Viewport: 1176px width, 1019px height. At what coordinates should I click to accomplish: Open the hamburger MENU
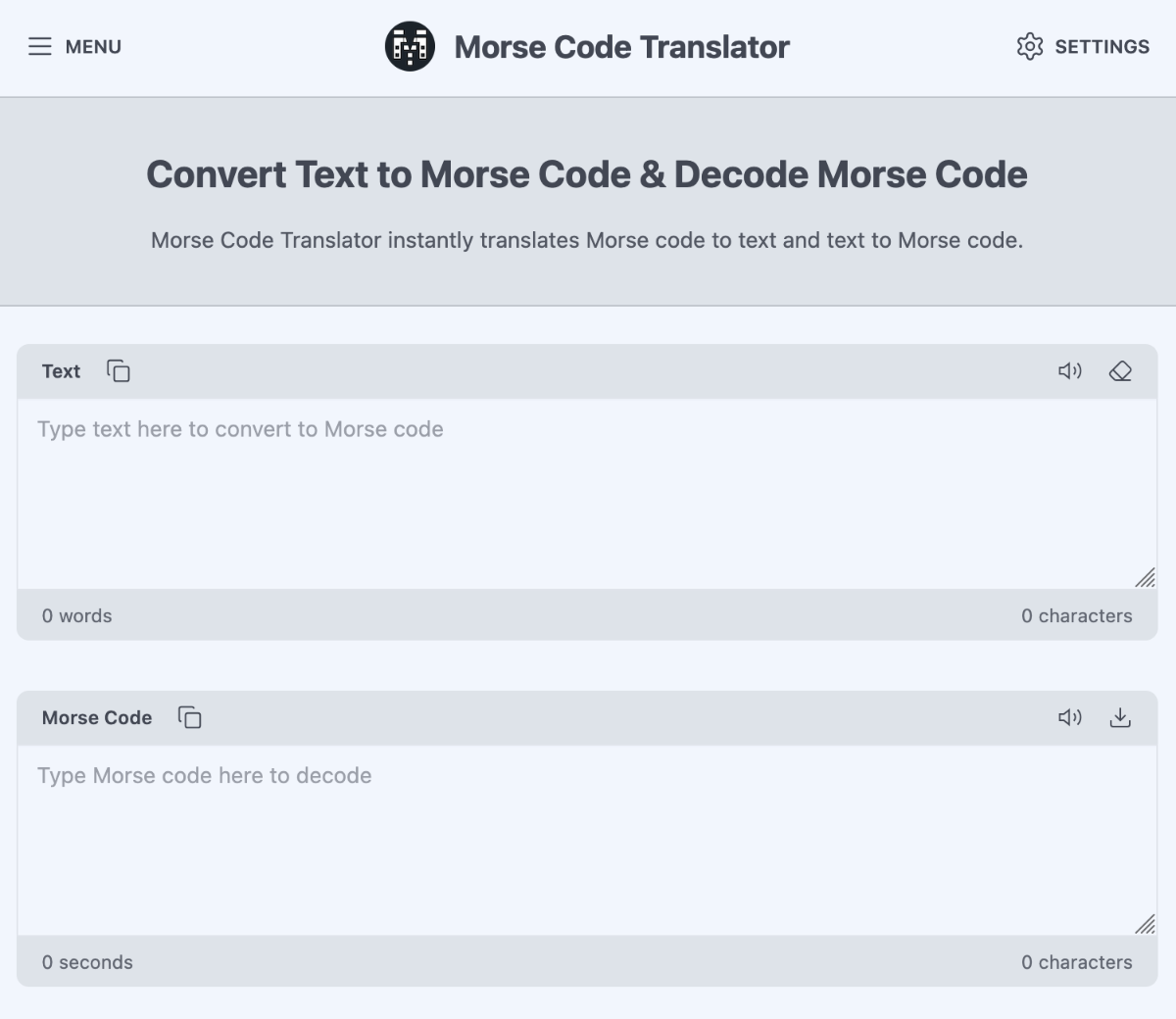point(39,46)
